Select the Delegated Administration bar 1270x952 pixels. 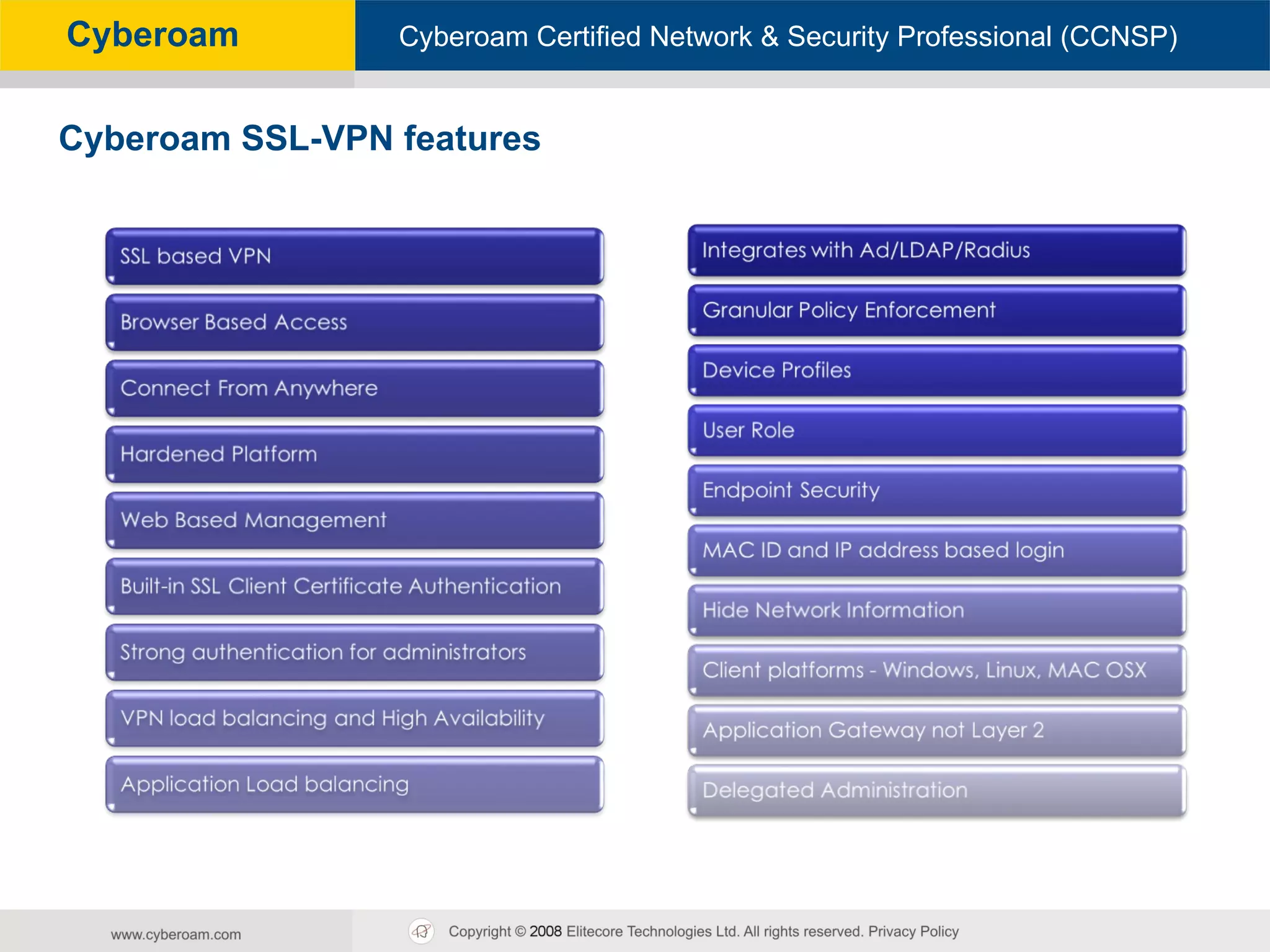tap(937, 791)
